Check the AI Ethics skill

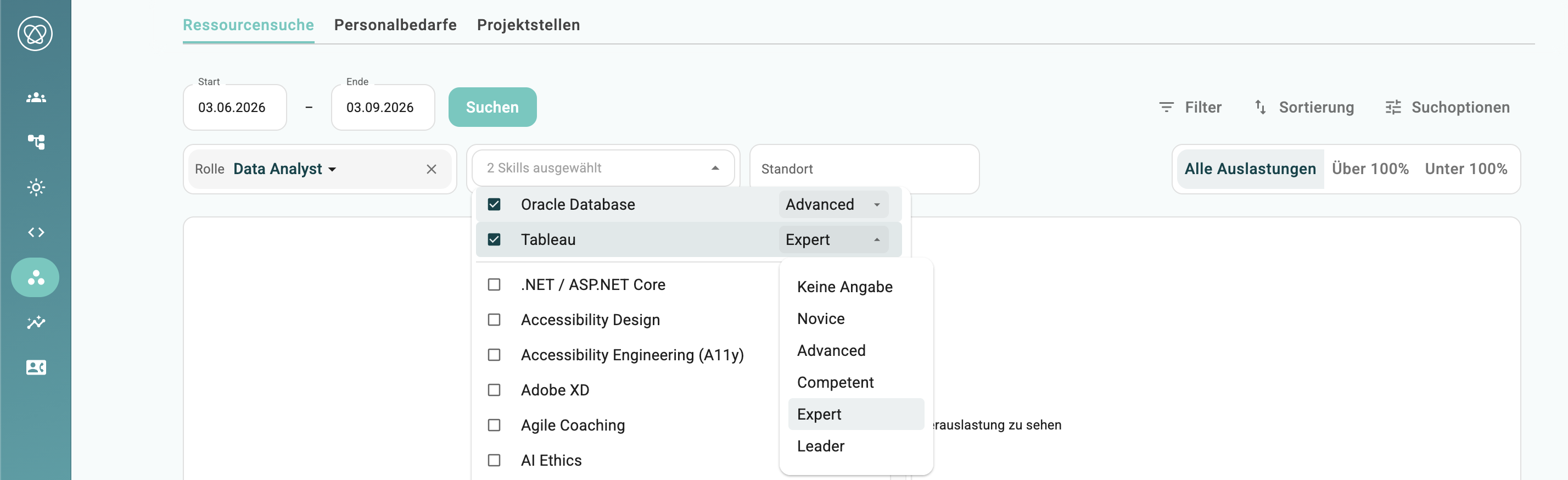(494, 461)
